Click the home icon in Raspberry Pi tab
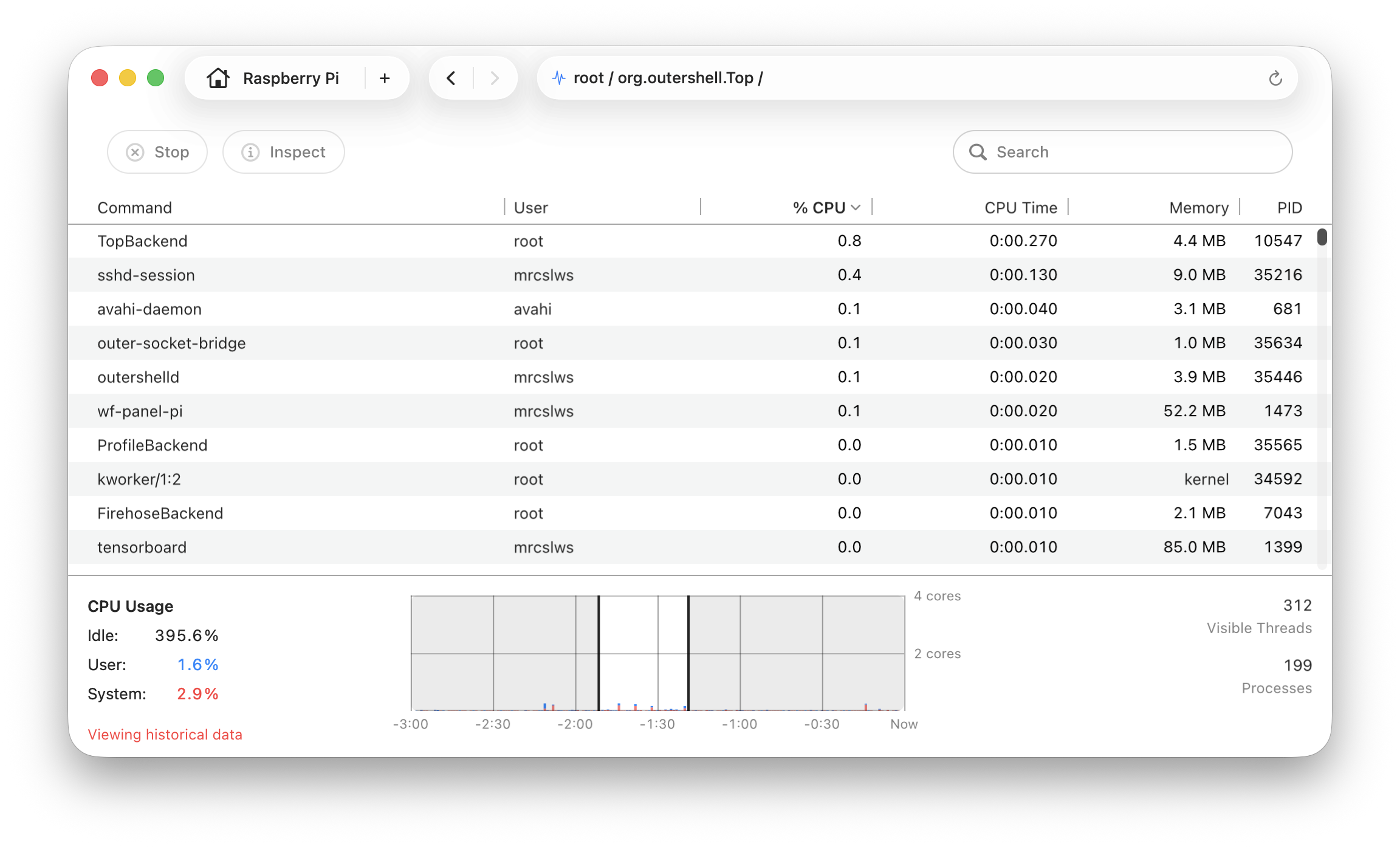The height and width of the screenshot is (847, 1400). 218,78
